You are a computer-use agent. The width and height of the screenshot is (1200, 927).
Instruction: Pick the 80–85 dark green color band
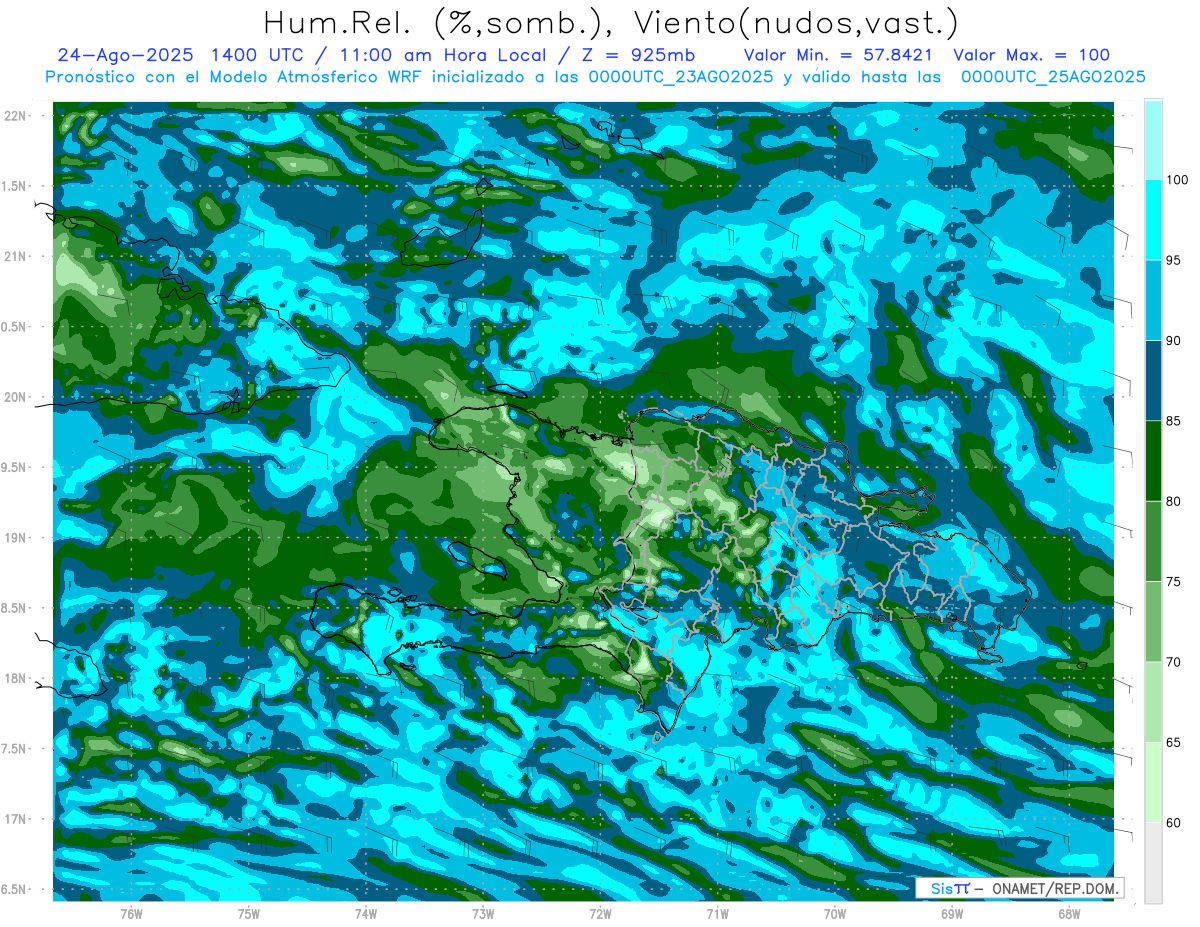point(1153,461)
